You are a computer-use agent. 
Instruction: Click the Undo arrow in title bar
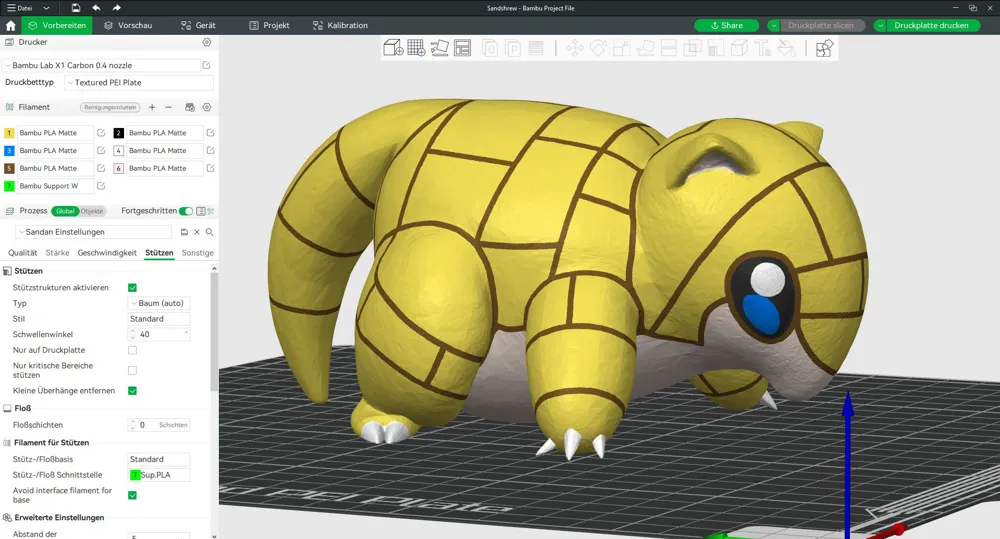[x=96, y=8]
